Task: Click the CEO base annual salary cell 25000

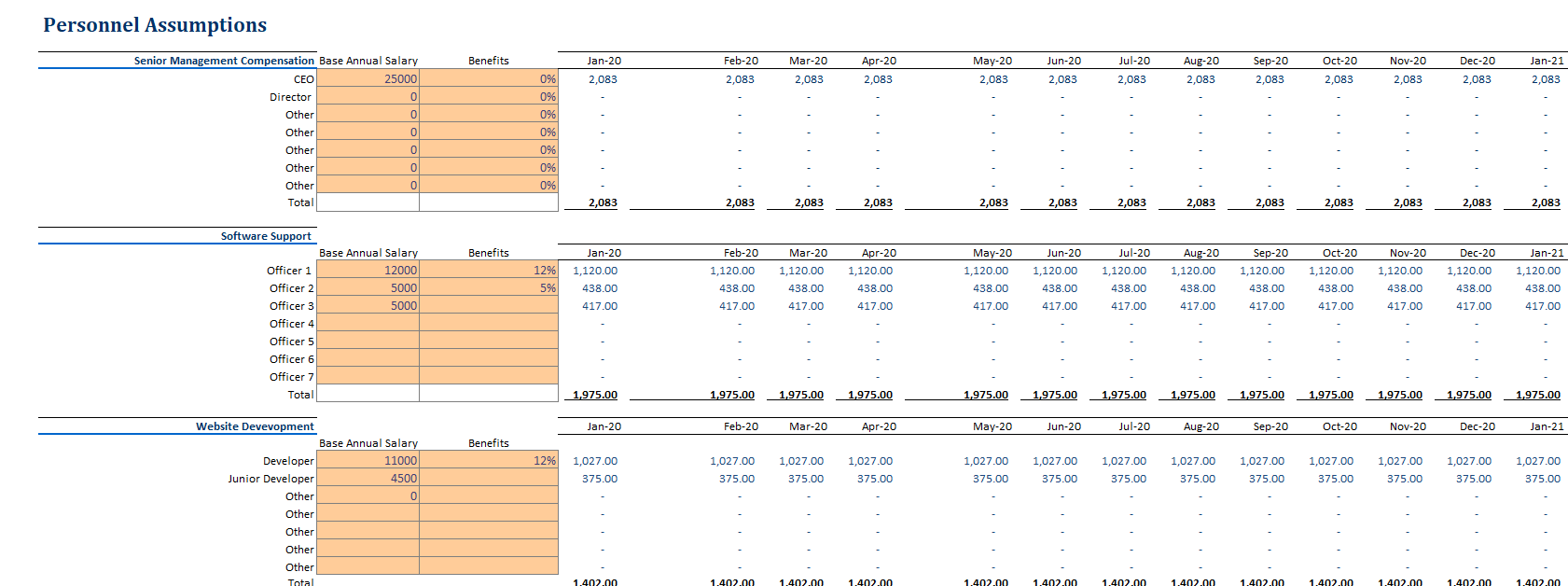Action: pyautogui.click(x=368, y=79)
